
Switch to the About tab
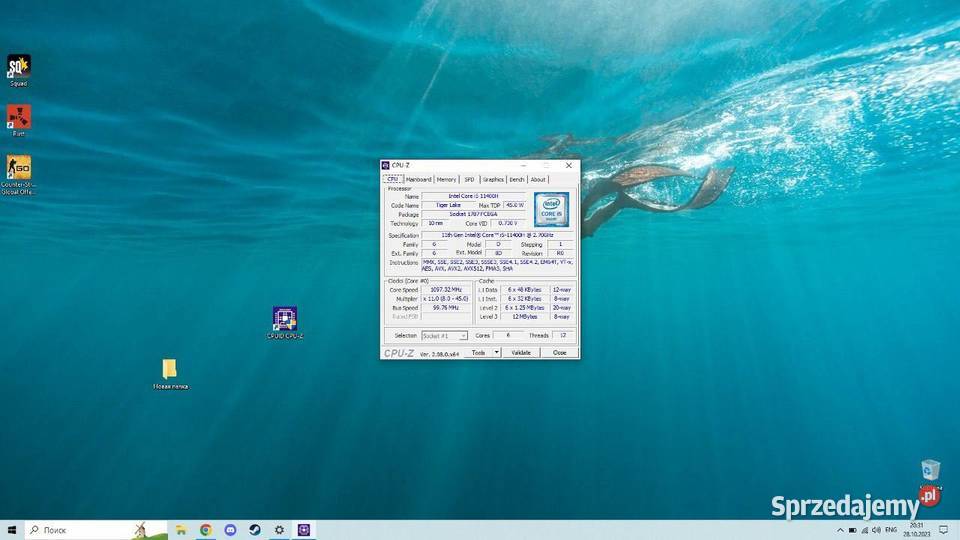point(538,179)
